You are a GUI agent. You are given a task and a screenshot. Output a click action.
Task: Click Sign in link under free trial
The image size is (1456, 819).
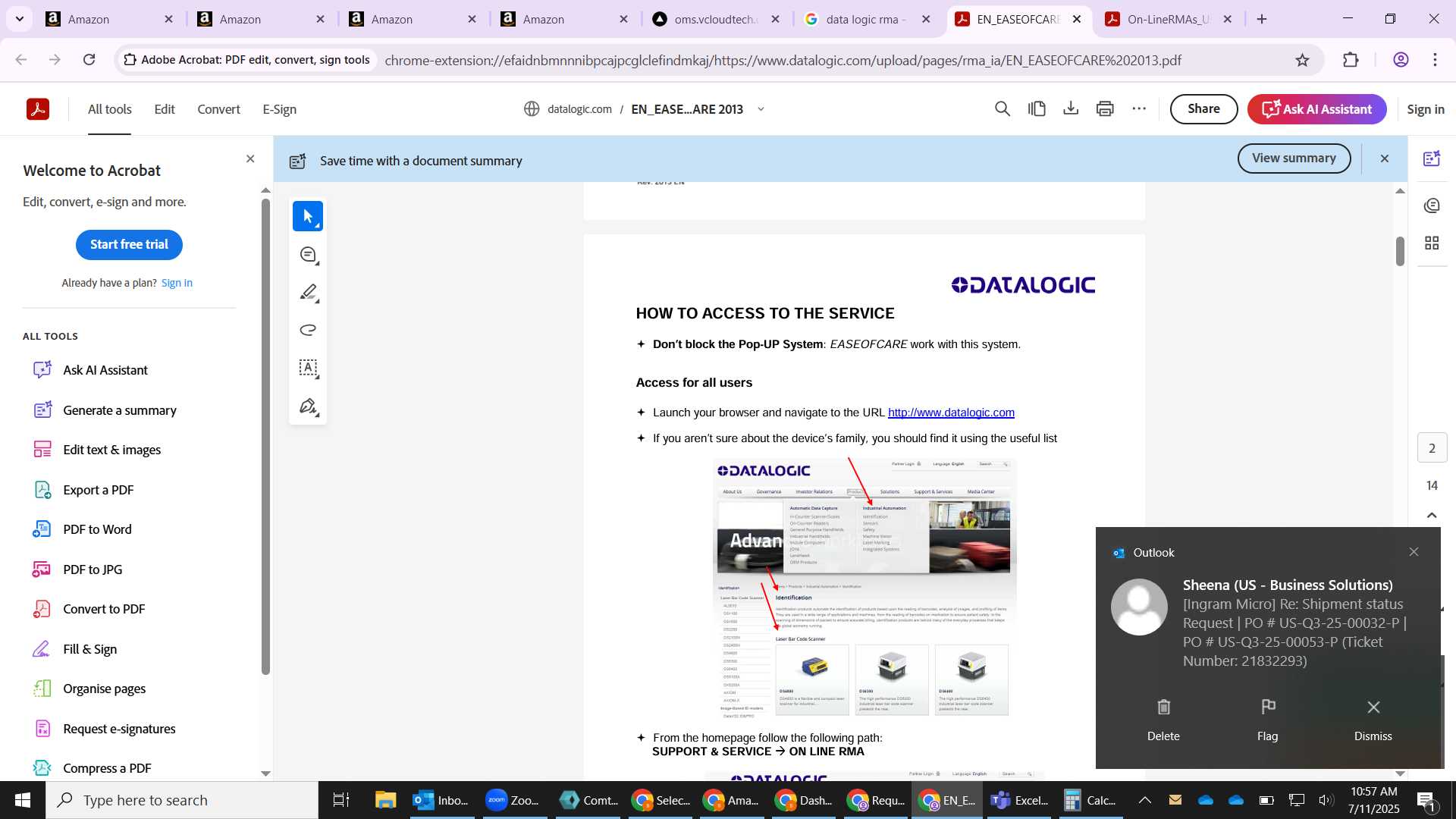177,283
